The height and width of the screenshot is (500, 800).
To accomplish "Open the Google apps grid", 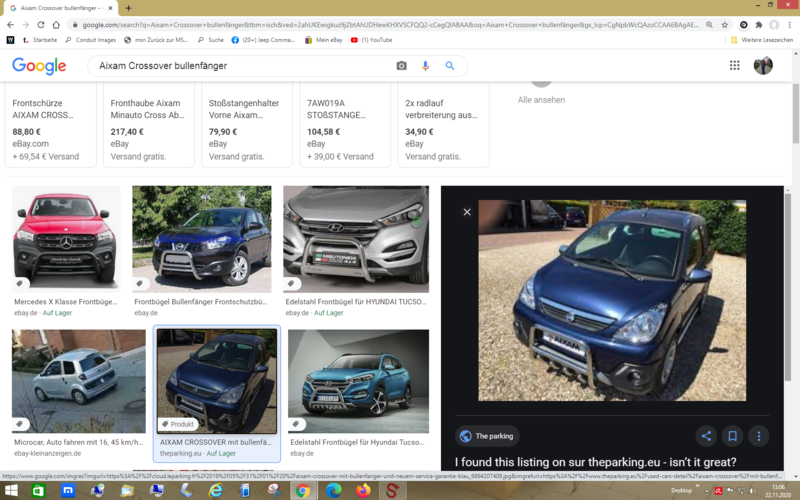I will pyautogui.click(x=734, y=65).
